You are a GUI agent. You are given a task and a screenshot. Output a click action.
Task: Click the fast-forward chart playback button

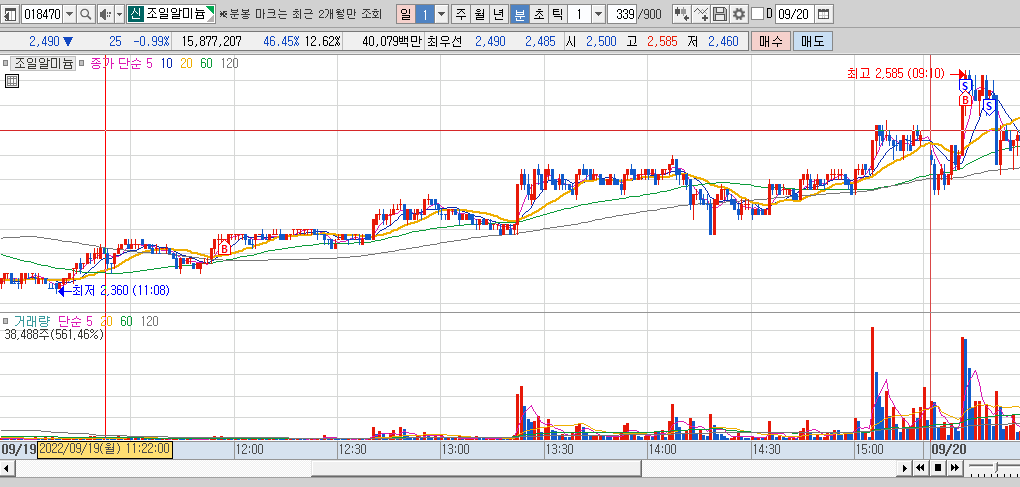pyautogui.click(x=954, y=467)
